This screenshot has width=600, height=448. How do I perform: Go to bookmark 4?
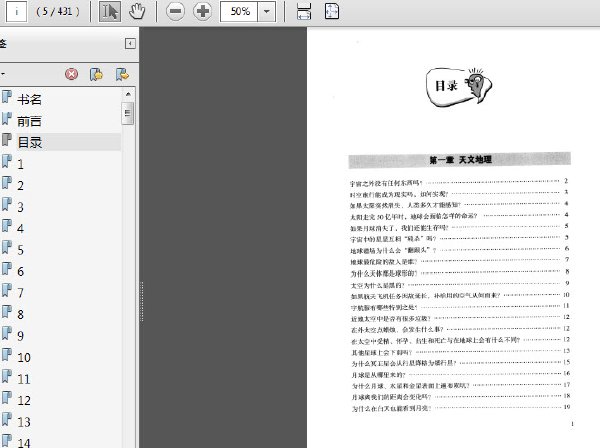pyautogui.click(x=20, y=229)
